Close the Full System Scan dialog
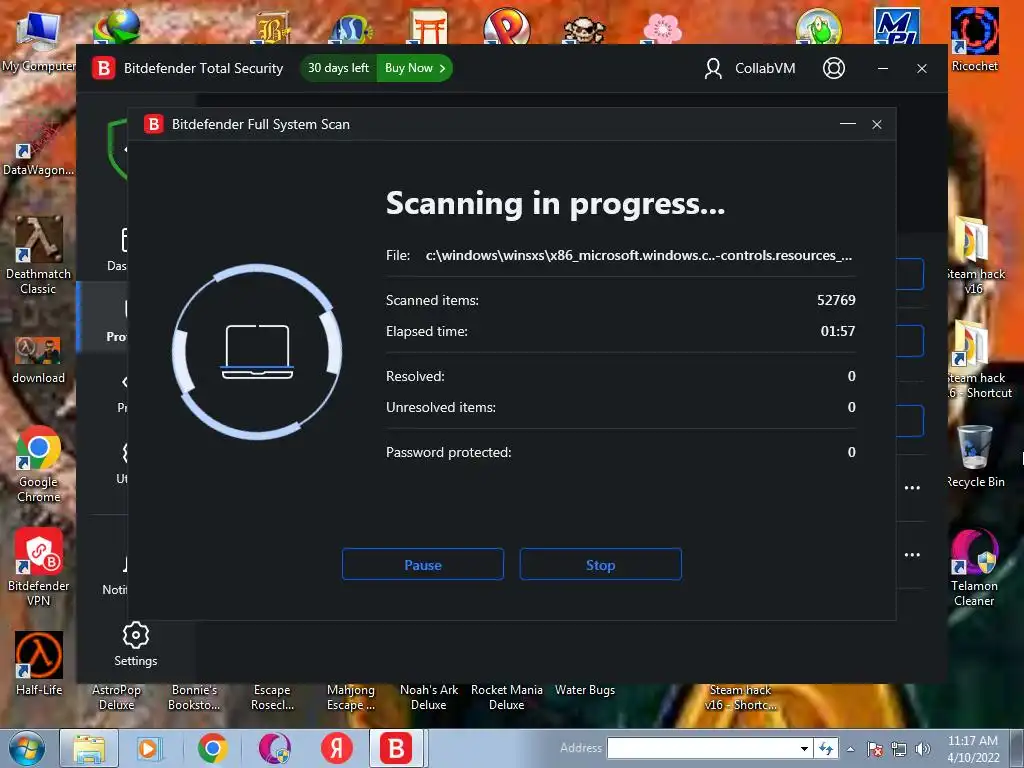 [x=877, y=124]
